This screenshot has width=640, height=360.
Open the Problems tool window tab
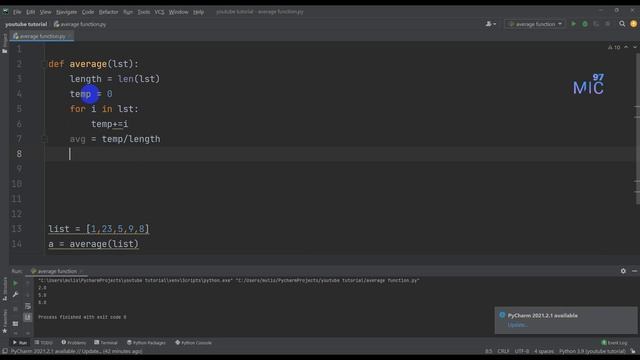74,342
